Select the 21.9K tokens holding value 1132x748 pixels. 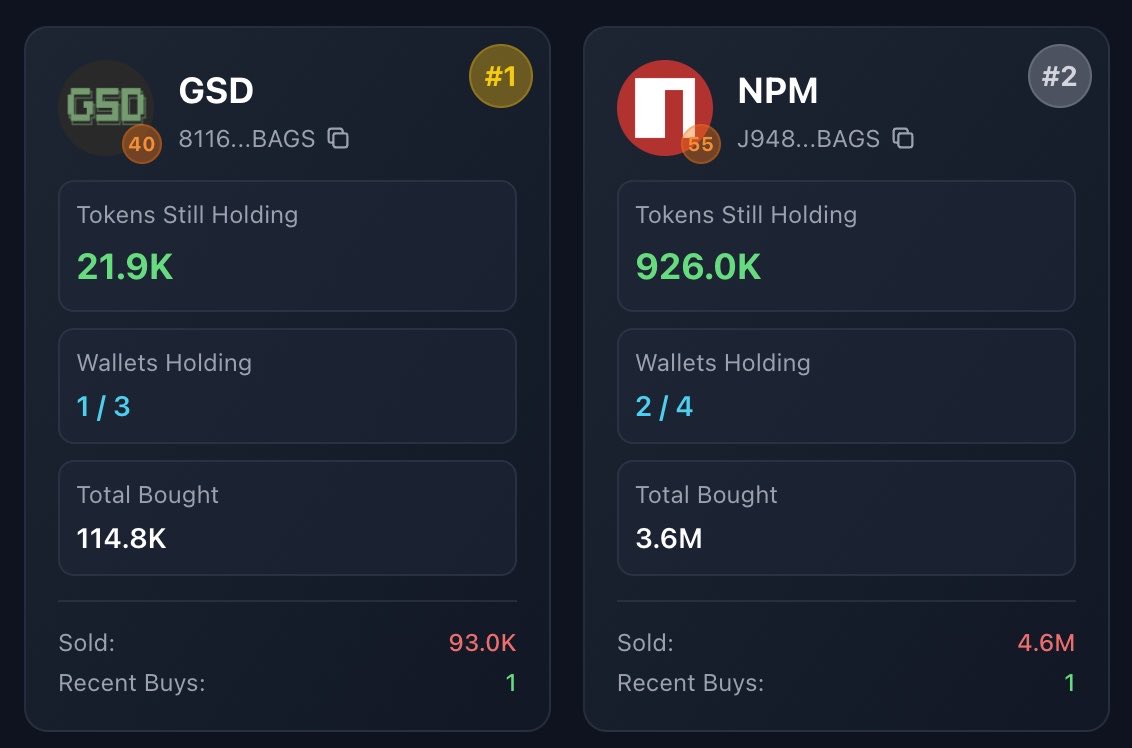coord(125,267)
